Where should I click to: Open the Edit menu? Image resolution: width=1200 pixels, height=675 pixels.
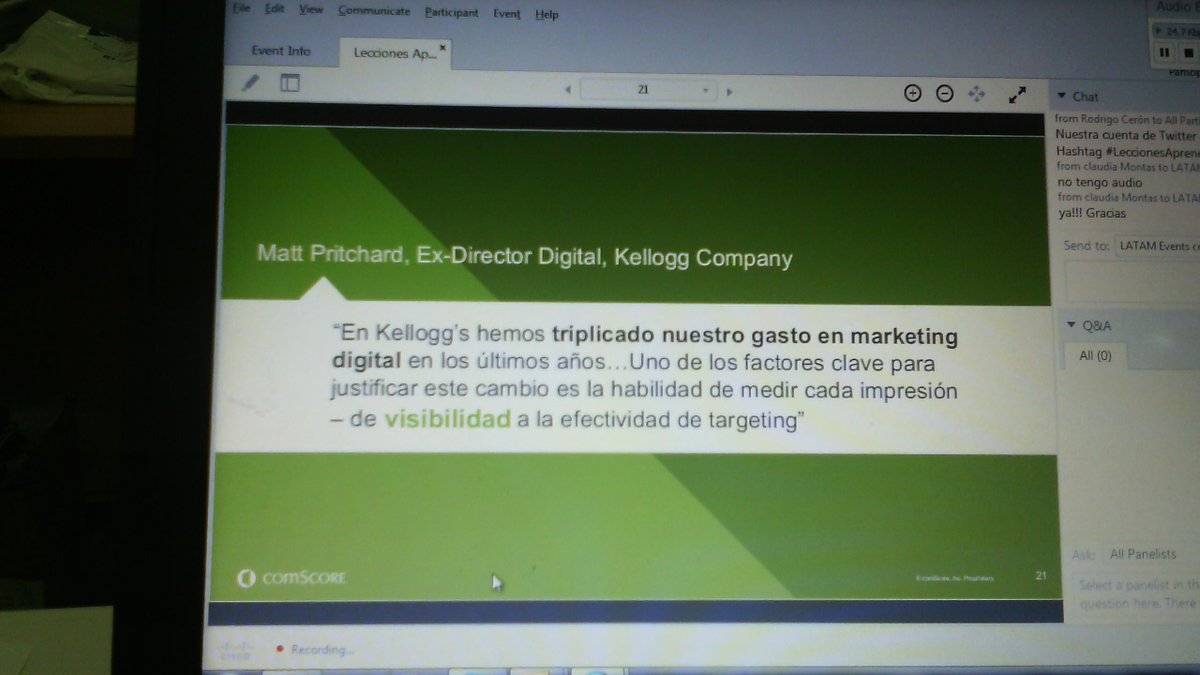[274, 10]
